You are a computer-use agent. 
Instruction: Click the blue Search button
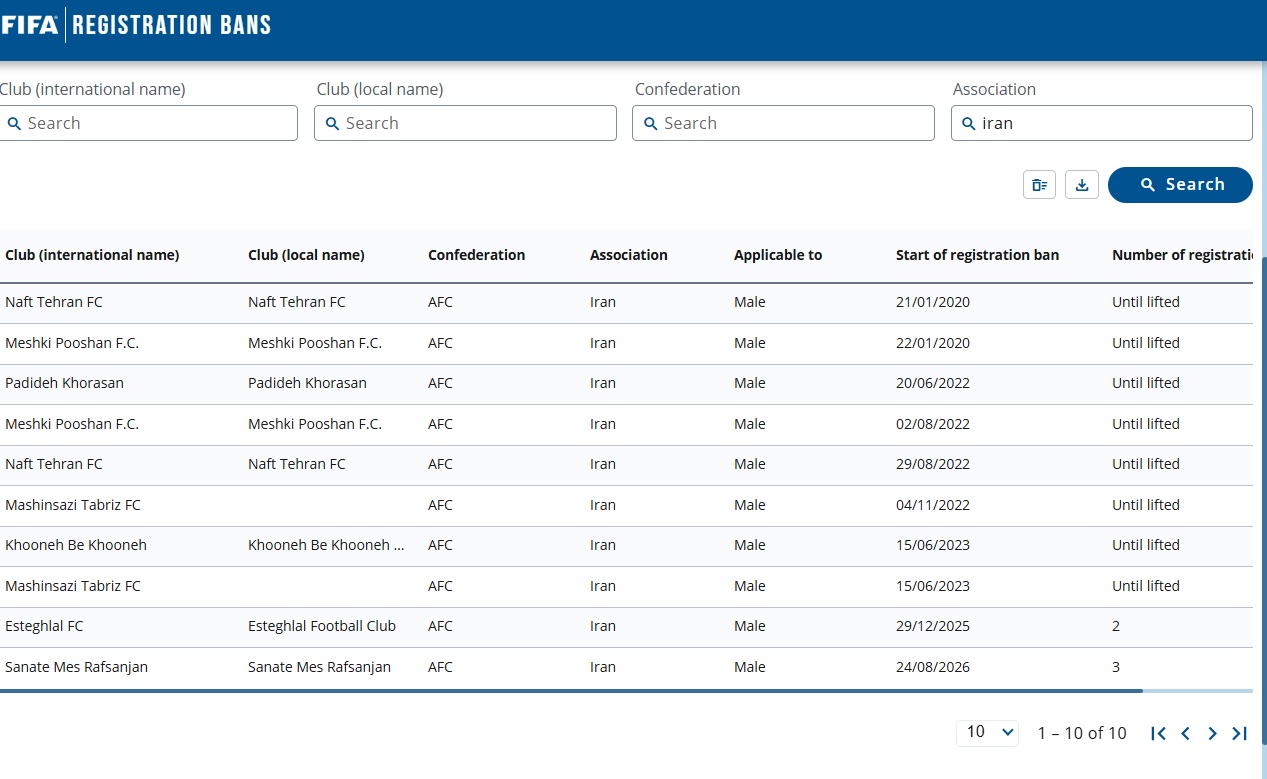click(1180, 185)
